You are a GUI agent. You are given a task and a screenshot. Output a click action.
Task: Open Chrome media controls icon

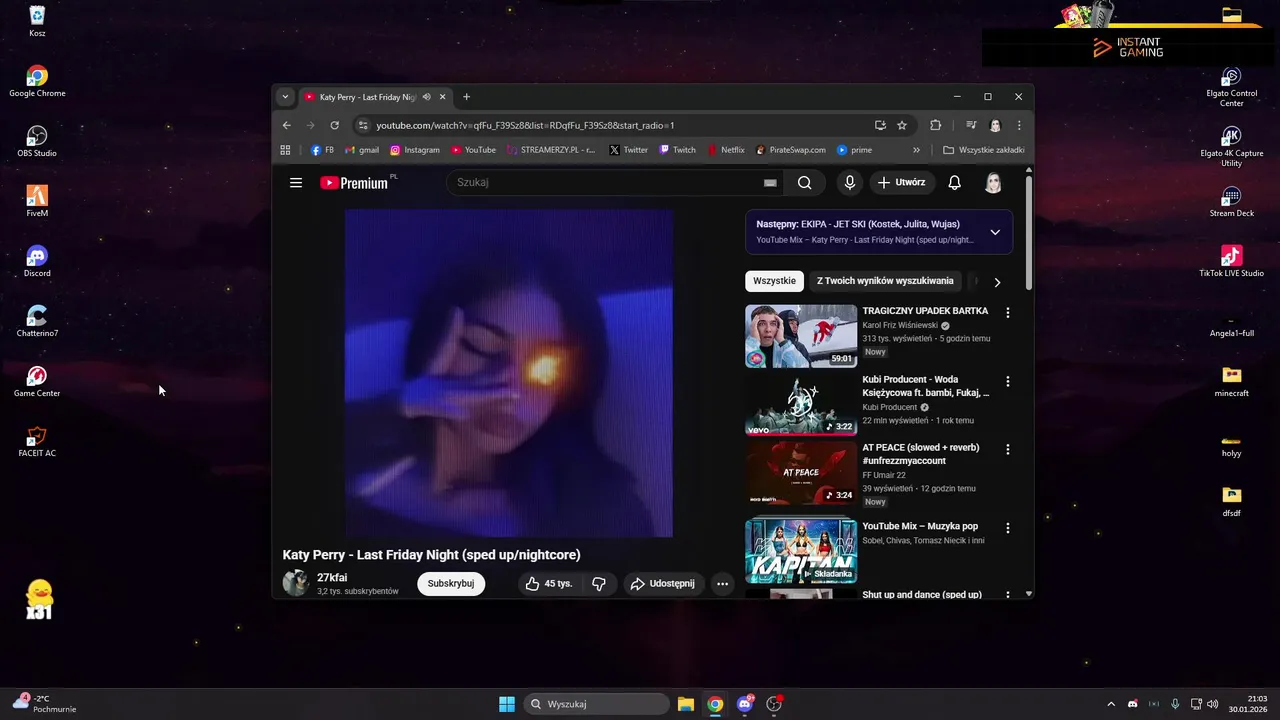(971, 125)
